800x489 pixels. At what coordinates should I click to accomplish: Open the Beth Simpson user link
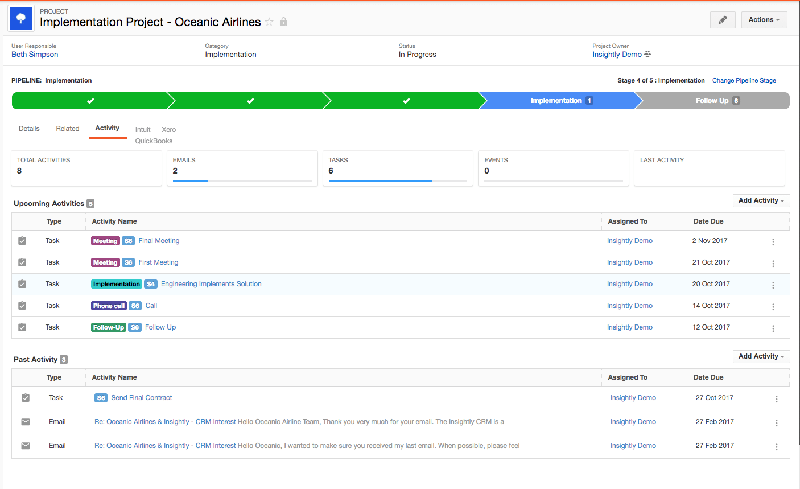click(x=35, y=55)
